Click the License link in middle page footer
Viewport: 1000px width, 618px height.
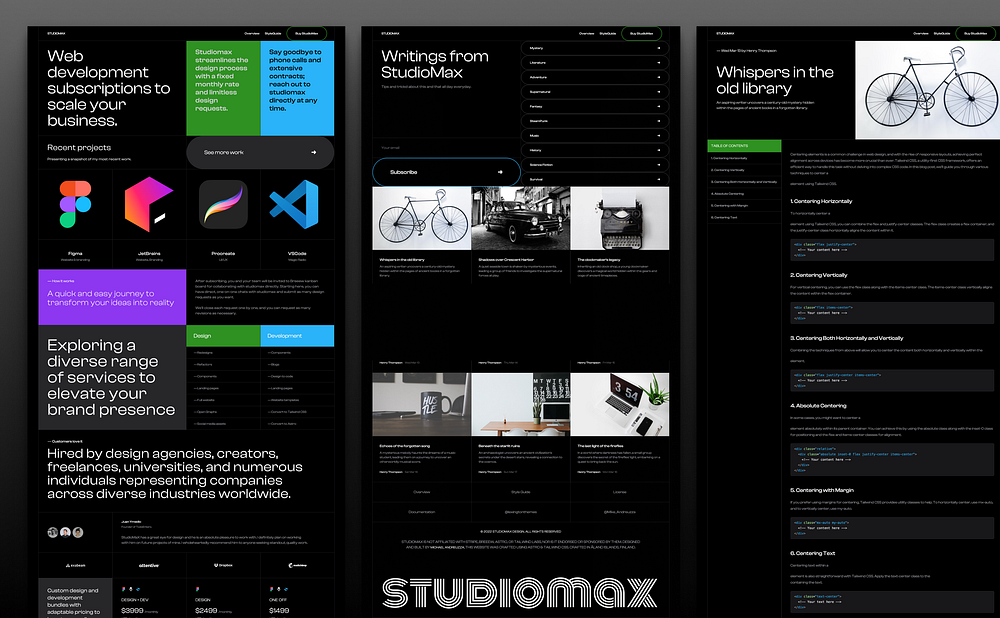620,492
